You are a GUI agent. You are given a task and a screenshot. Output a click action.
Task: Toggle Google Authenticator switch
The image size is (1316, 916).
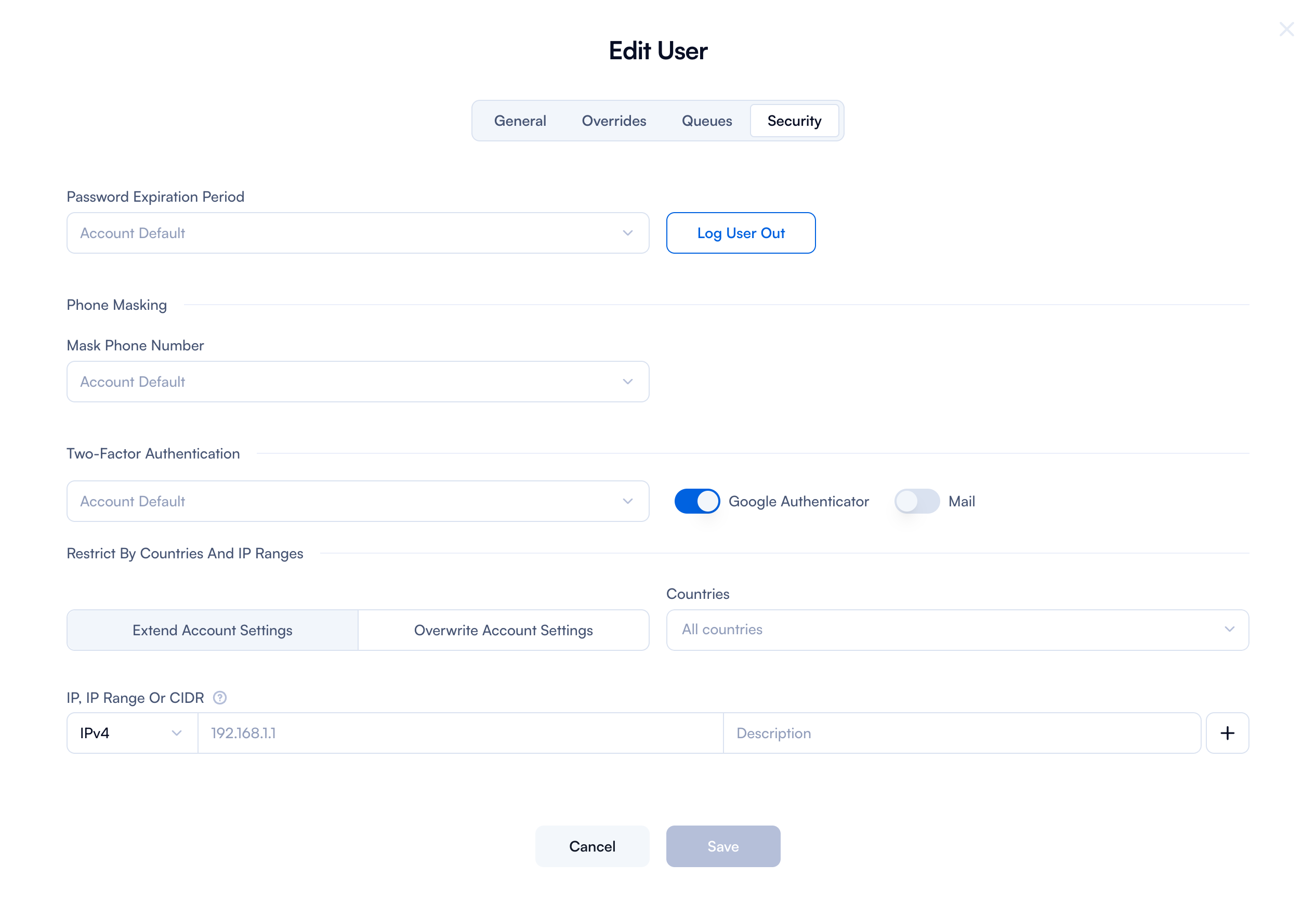(696, 501)
